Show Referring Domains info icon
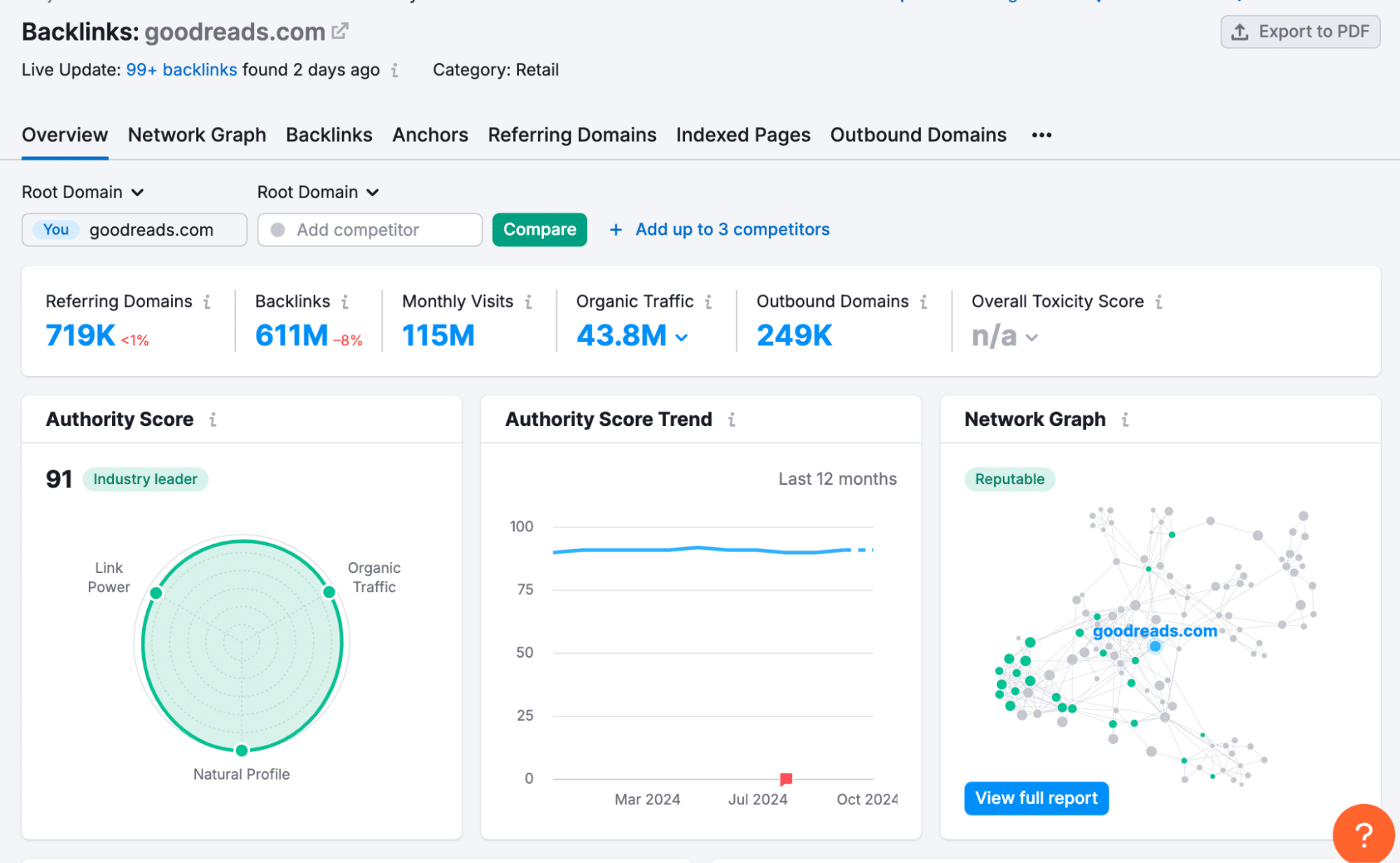Image resolution: width=1400 pixels, height=863 pixels. (207, 302)
